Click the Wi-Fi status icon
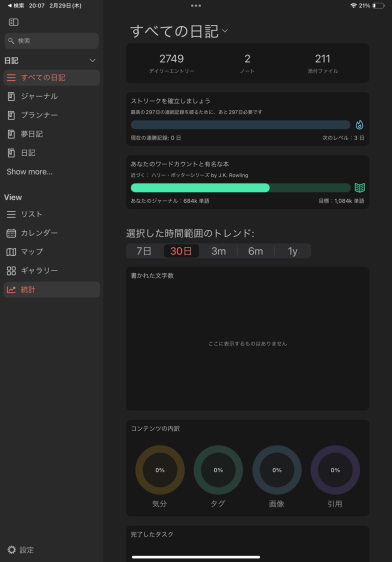This screenshot has height=562, width=392. click(x=353, y=6)
